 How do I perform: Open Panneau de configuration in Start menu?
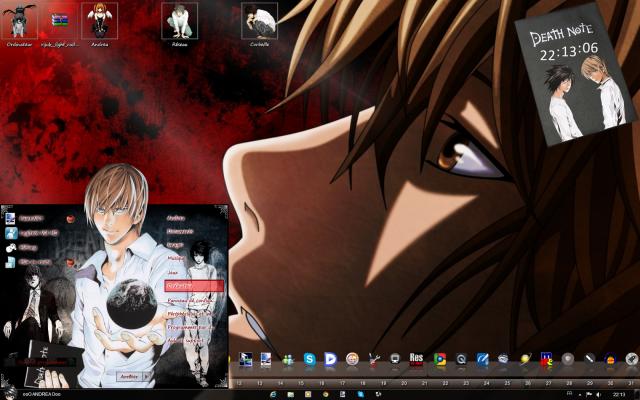point(190,300)
